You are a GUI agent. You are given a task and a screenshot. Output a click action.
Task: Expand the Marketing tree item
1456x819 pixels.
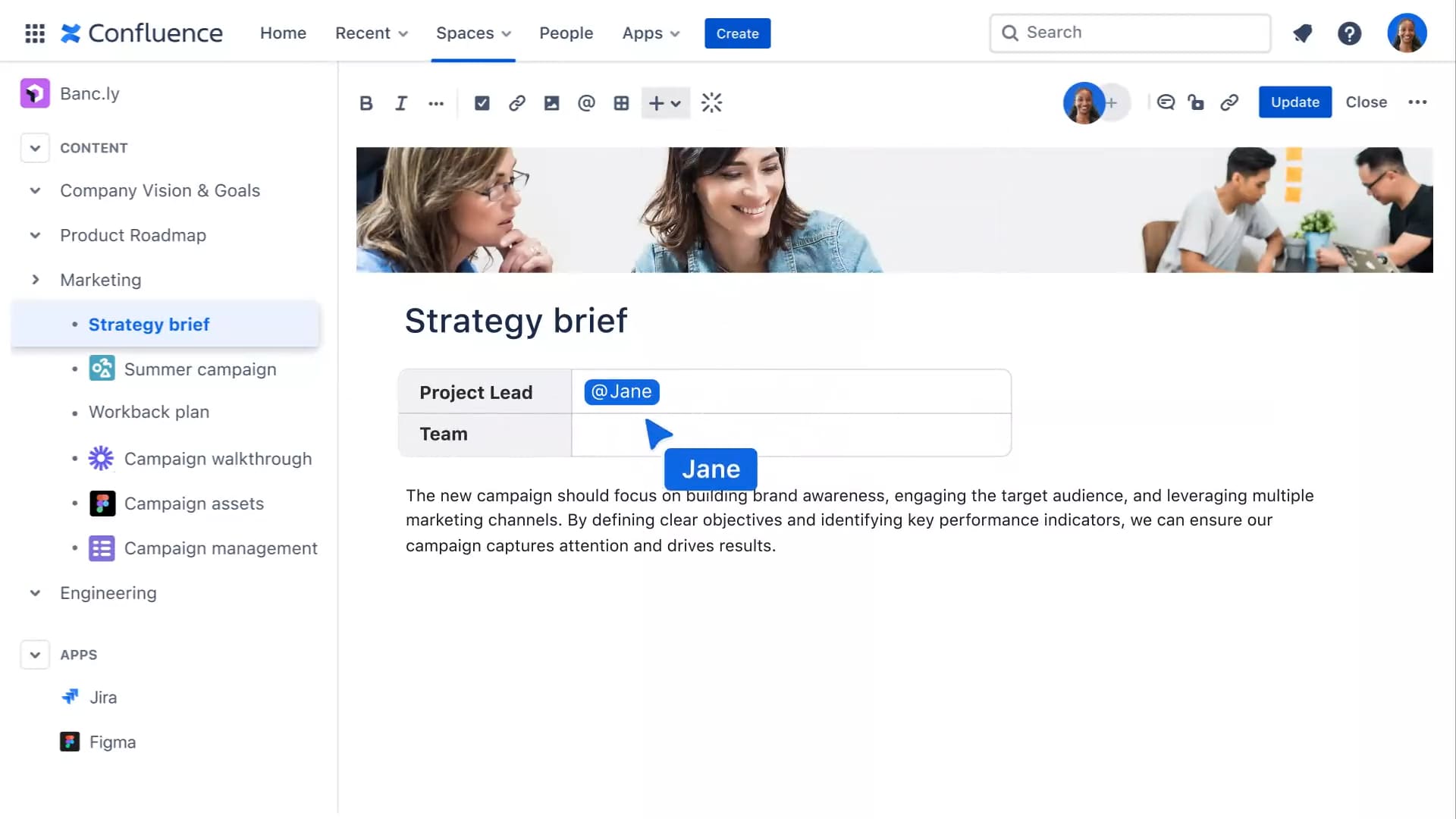(35, 280)
